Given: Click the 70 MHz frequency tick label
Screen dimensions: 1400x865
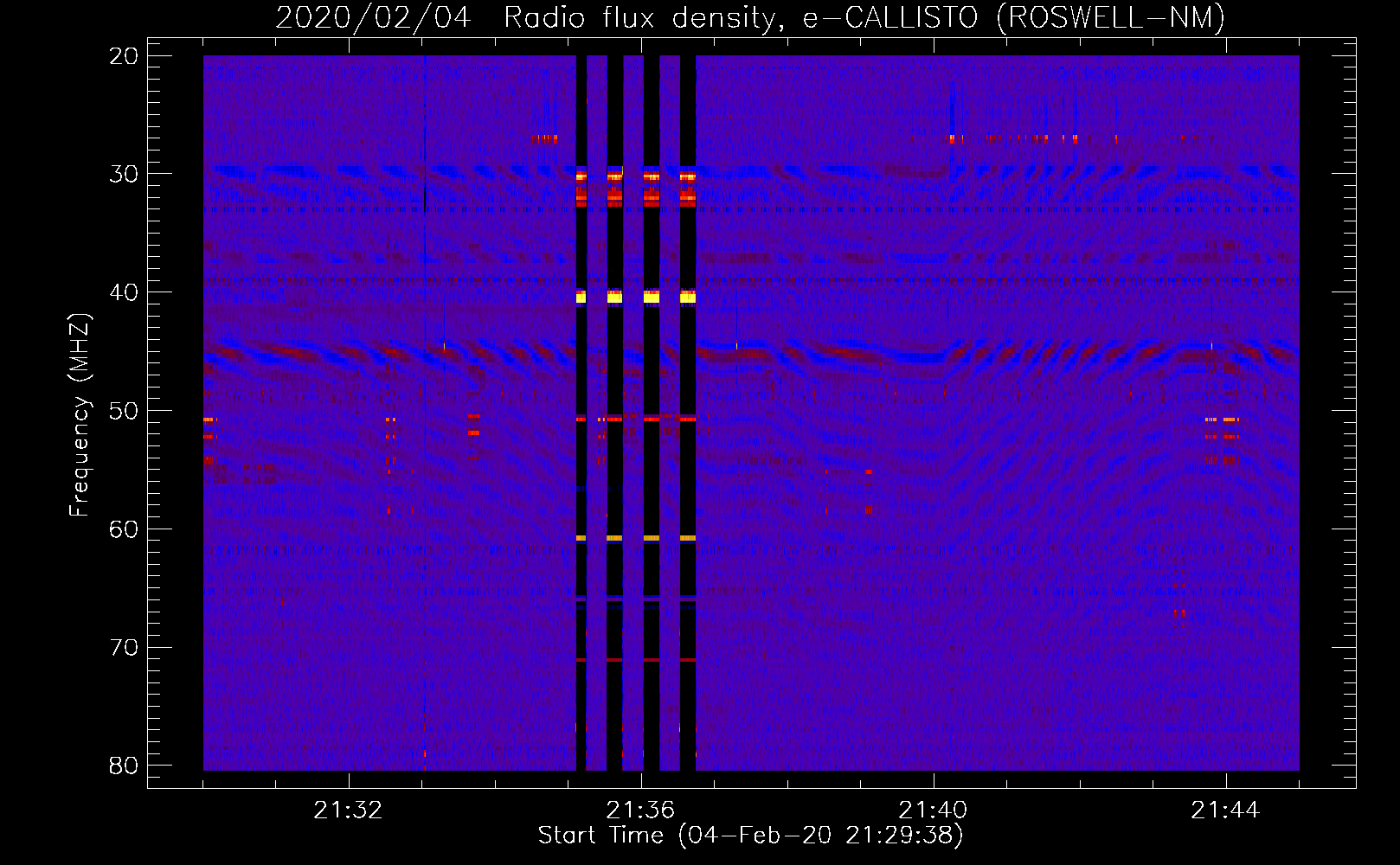Looking at the screenshot, I should [x=124, y=648].
